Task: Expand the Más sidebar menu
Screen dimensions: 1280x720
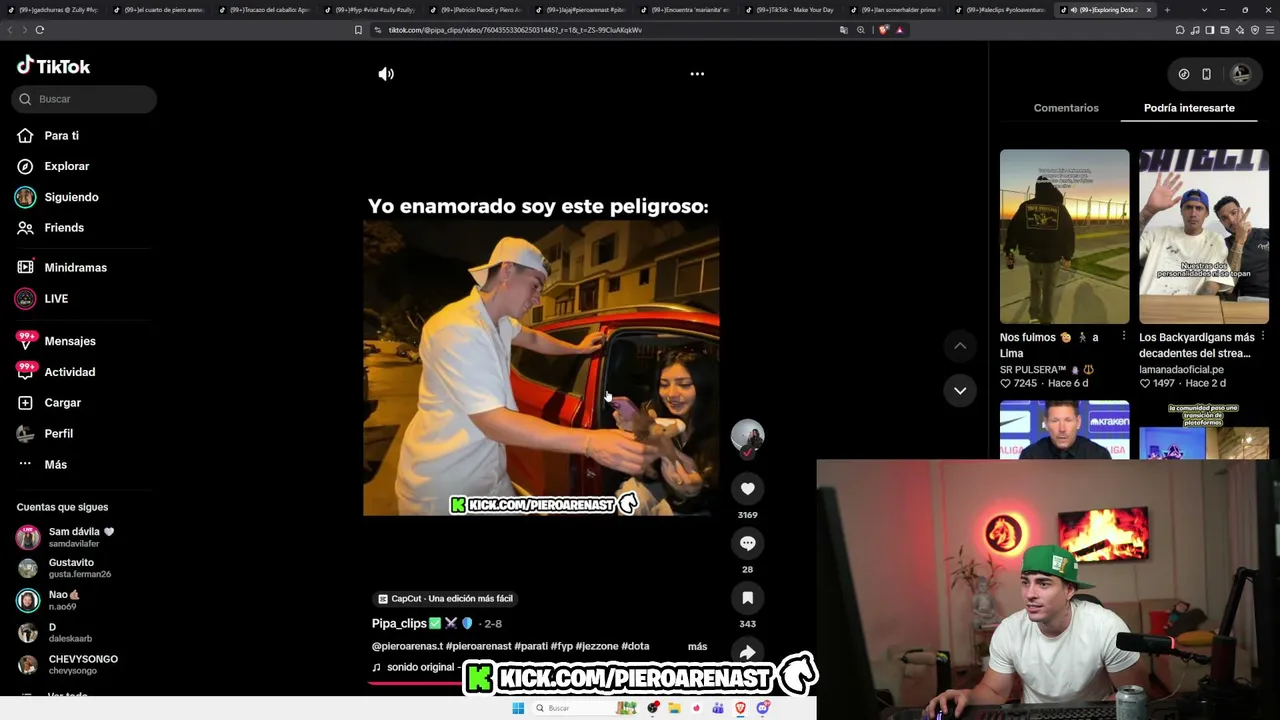Action: point(55,465)
